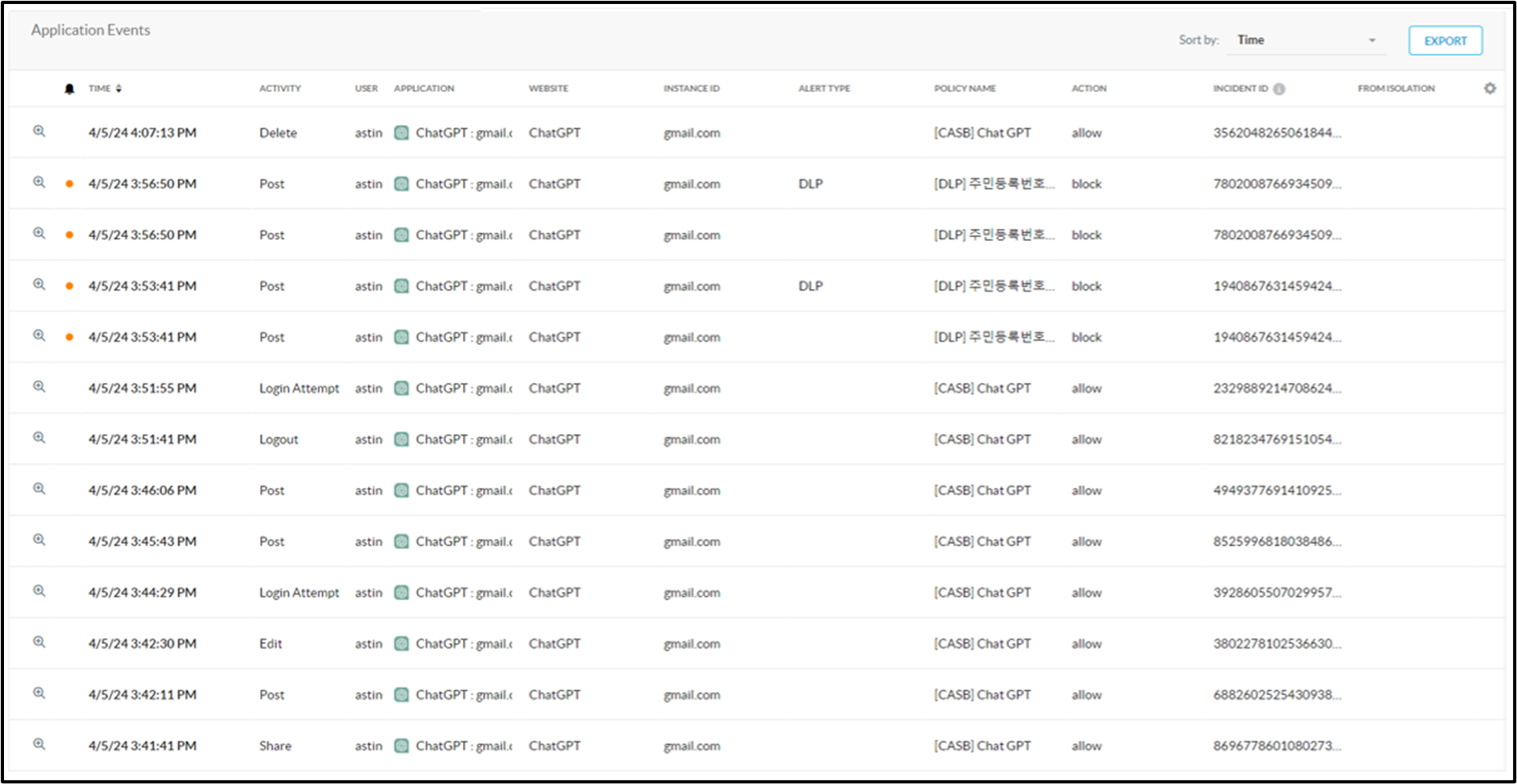
Task: Click gmail.com instance in the Edit row
Action: 691,644
